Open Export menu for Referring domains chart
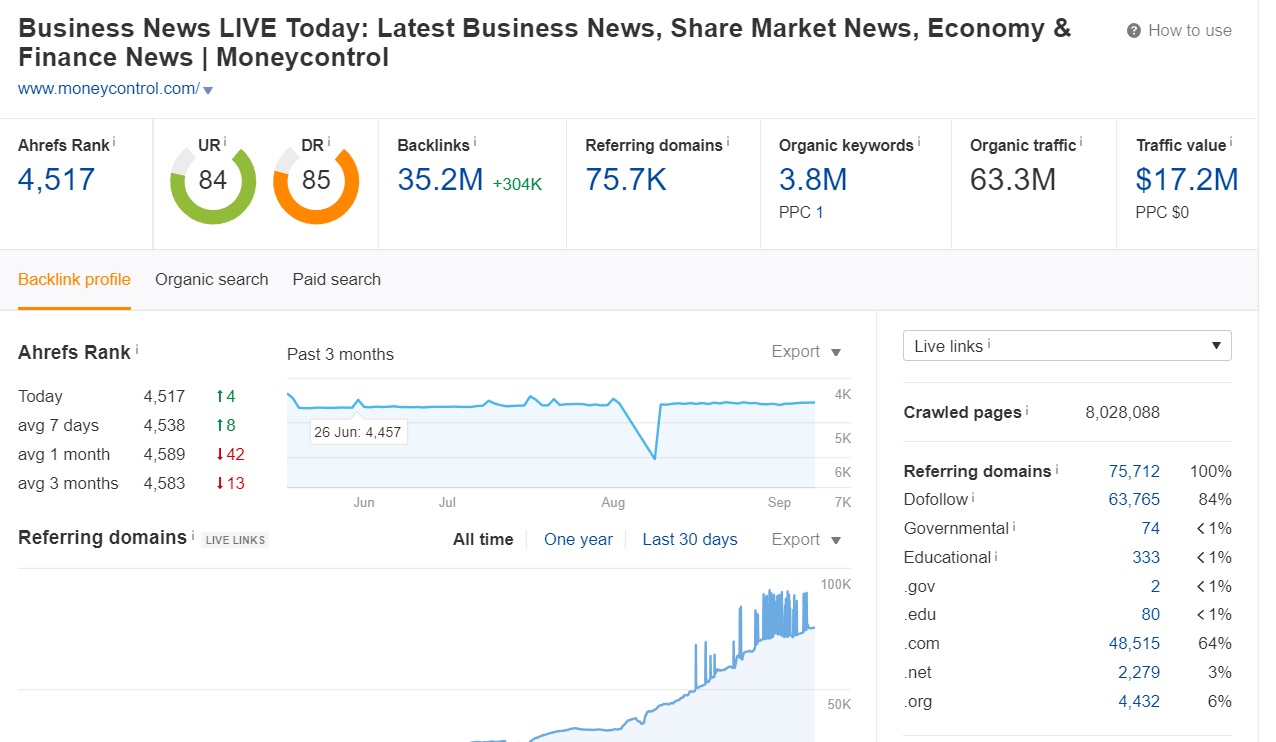The height and width of the screenshot is (742, 1276). [807, 539]
